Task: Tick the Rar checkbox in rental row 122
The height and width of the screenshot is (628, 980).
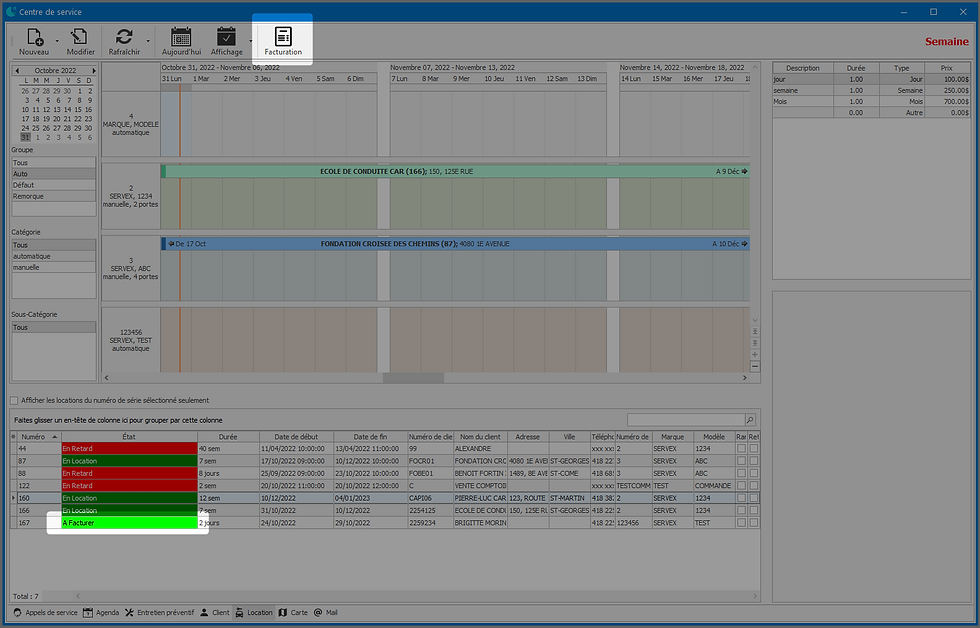Action: point(741,486)
